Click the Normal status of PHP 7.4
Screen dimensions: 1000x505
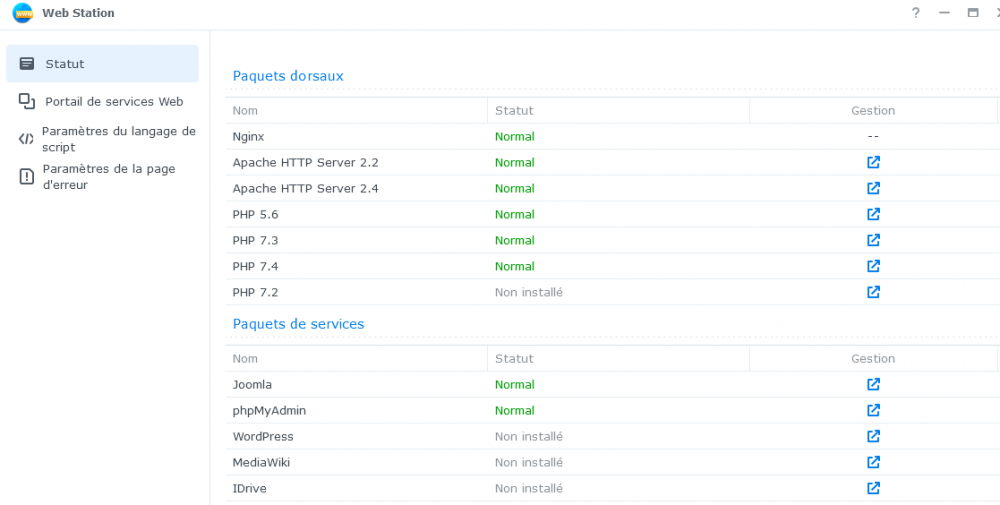(x=515, y=267)
